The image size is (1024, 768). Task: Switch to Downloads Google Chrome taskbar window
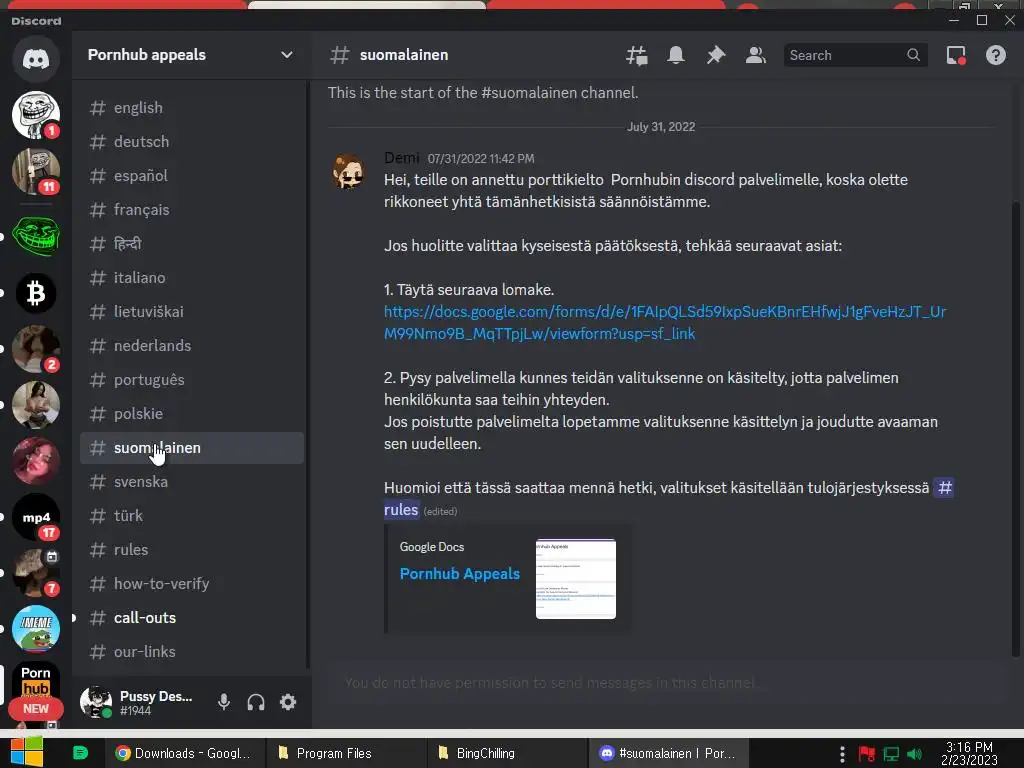185,753
